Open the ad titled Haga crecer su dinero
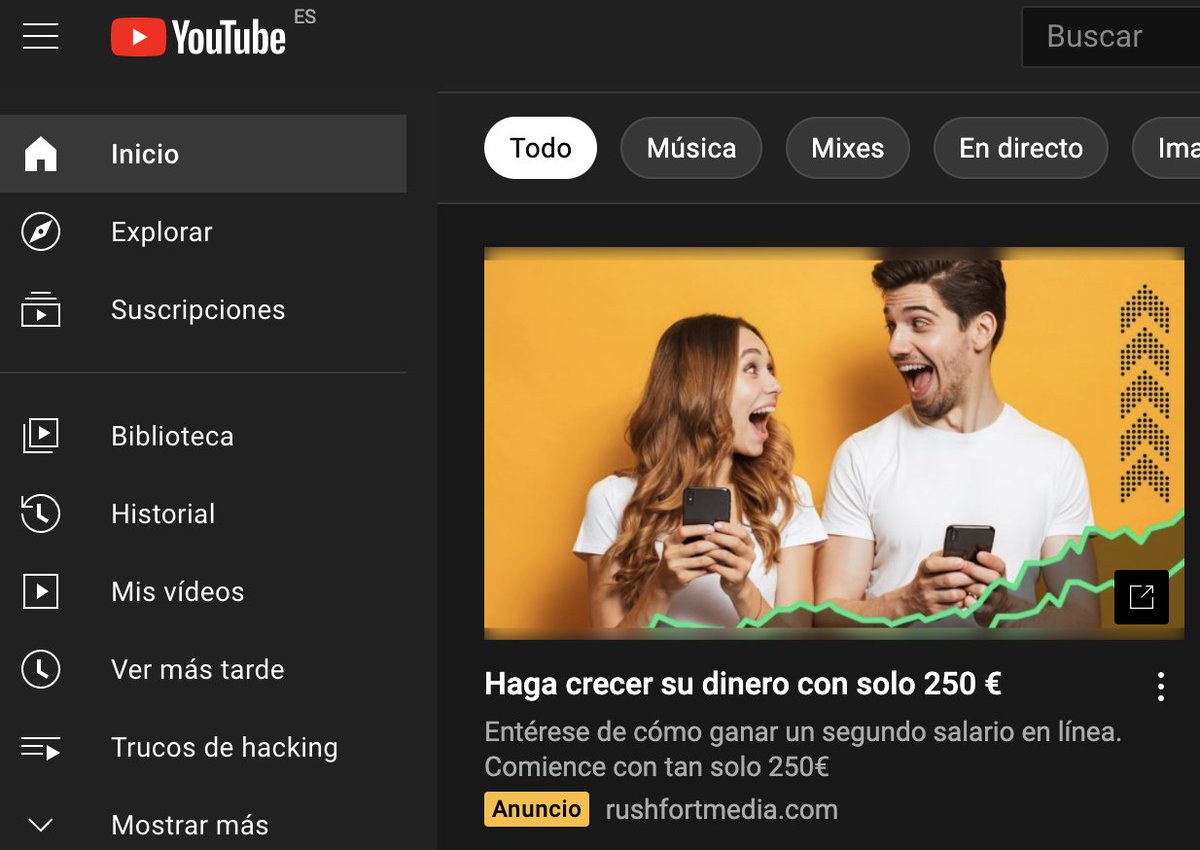 click(745, 685)
